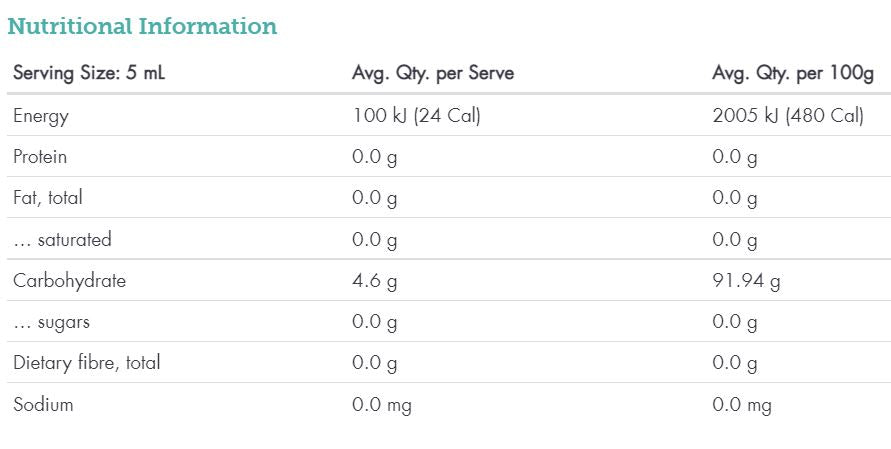Select the 0.0 mg sodium per 100g value

(x=742, y=405)
